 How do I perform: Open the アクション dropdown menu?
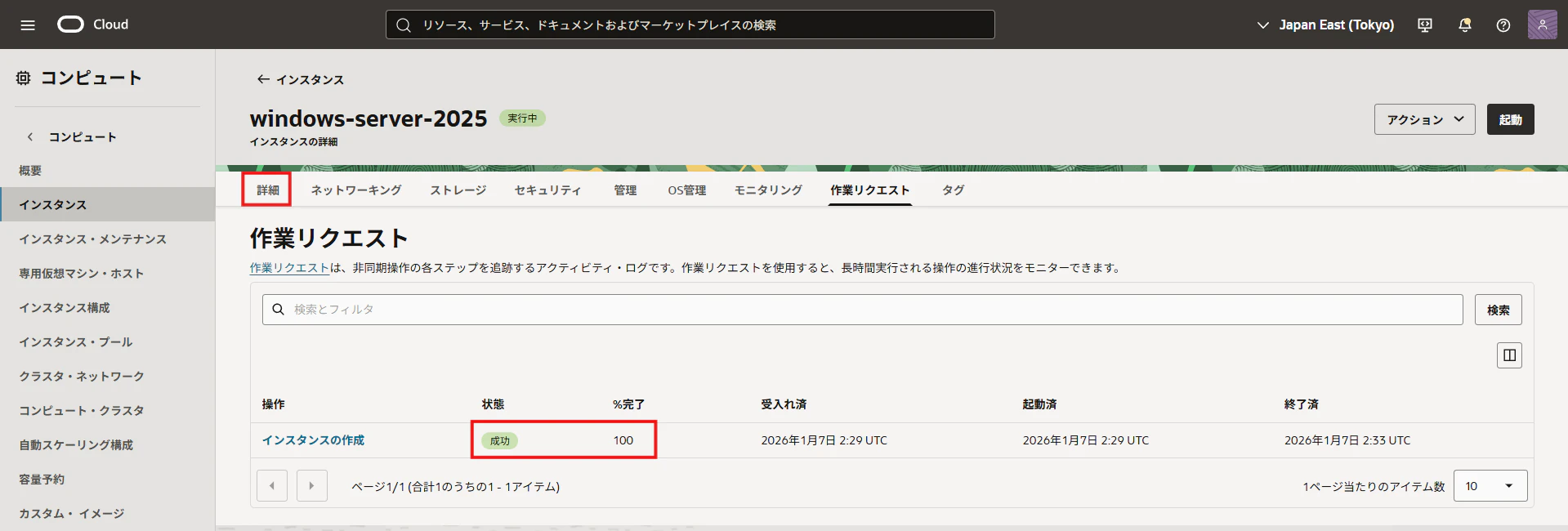point(1424,119)
